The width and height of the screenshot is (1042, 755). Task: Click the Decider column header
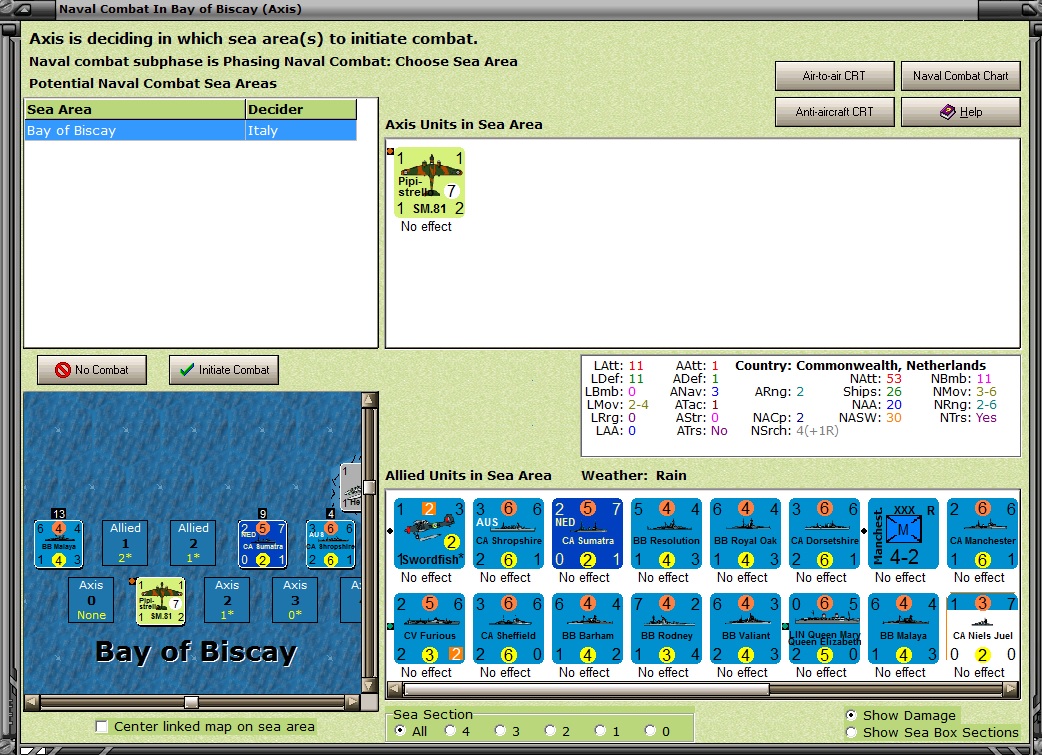[x=301, y=110]
